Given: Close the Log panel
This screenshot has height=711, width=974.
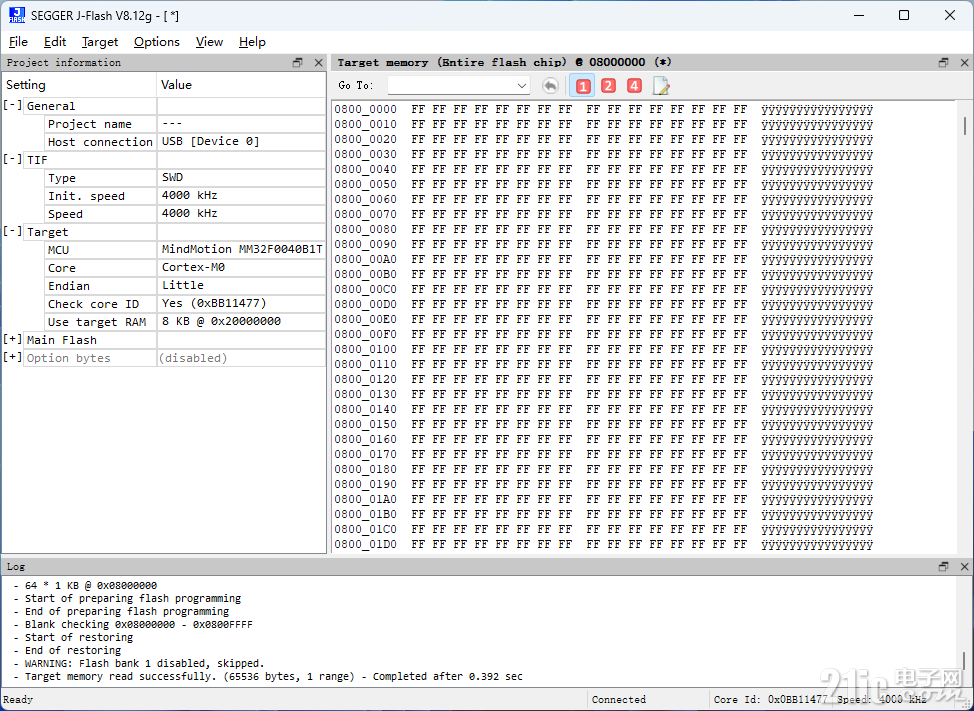Looking at the screenshot, I should coord(965,566).
